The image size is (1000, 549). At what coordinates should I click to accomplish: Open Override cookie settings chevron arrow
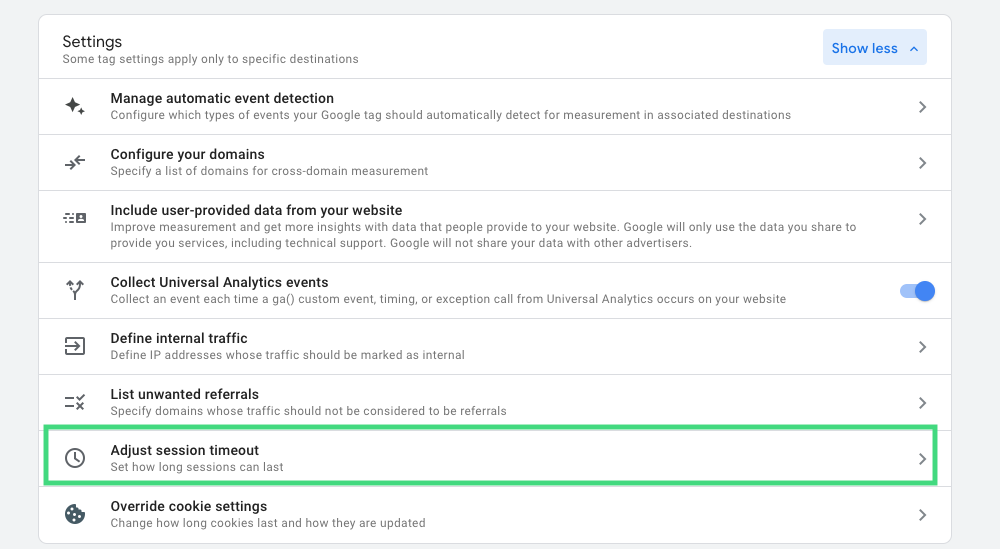point(922,515)
